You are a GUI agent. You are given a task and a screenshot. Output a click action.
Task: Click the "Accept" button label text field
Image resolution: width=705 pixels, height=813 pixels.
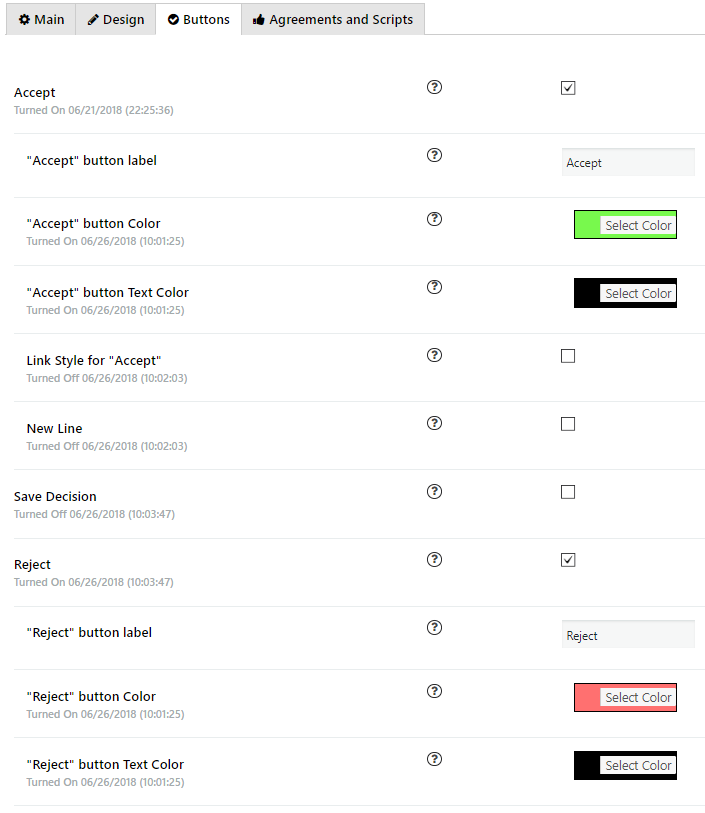click(628, 162)
